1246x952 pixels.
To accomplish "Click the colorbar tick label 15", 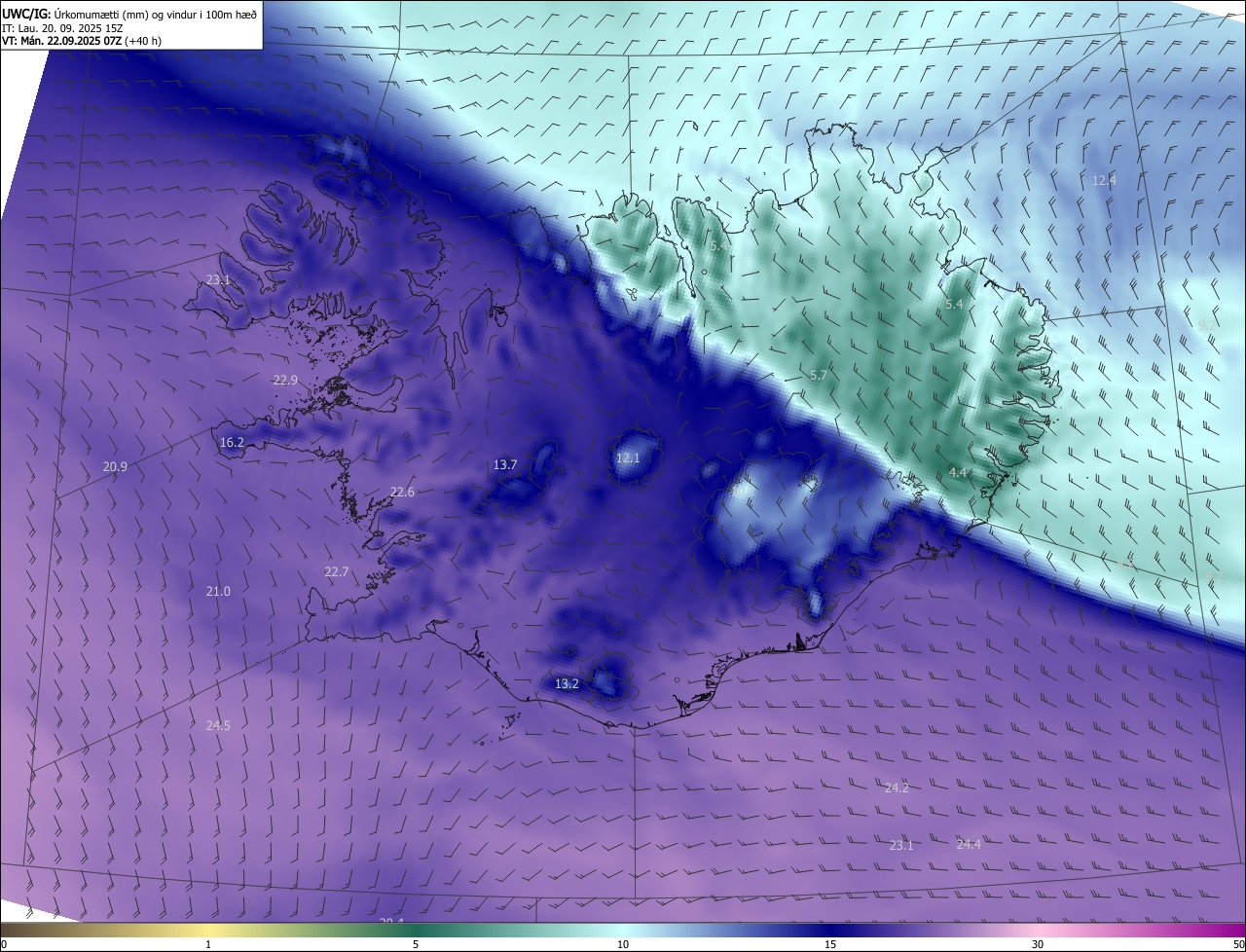I will [x=830, y=944].
